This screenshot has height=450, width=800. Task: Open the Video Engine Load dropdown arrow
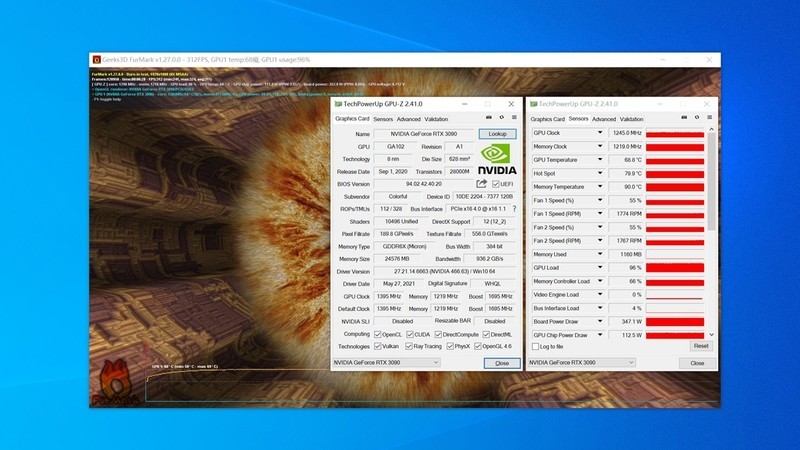point(600,294)
